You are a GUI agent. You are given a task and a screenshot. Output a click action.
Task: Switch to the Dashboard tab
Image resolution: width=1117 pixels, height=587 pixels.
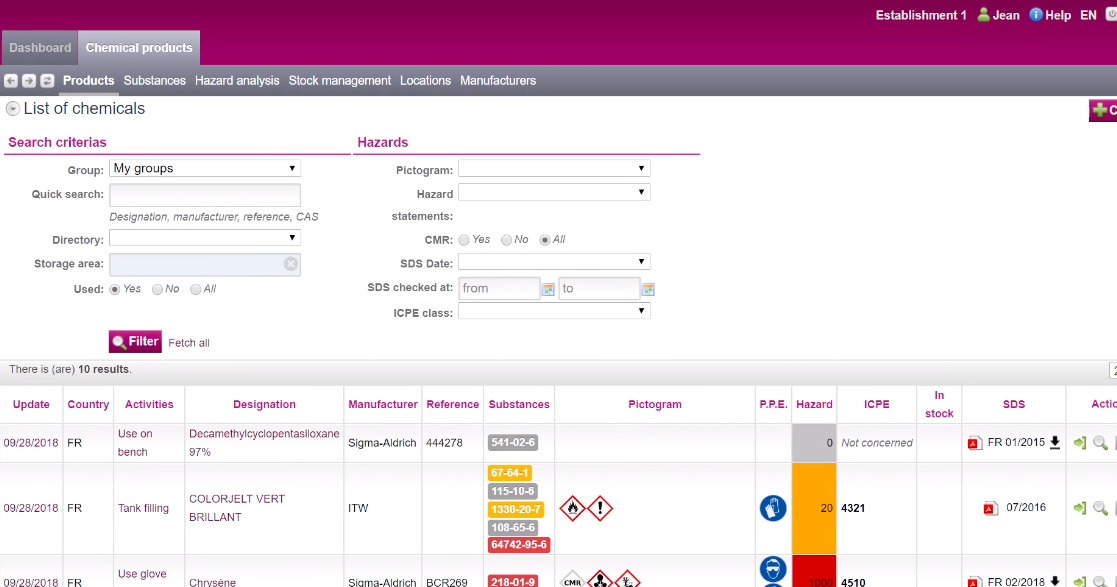pyautogui.click(x=40, y=48)
